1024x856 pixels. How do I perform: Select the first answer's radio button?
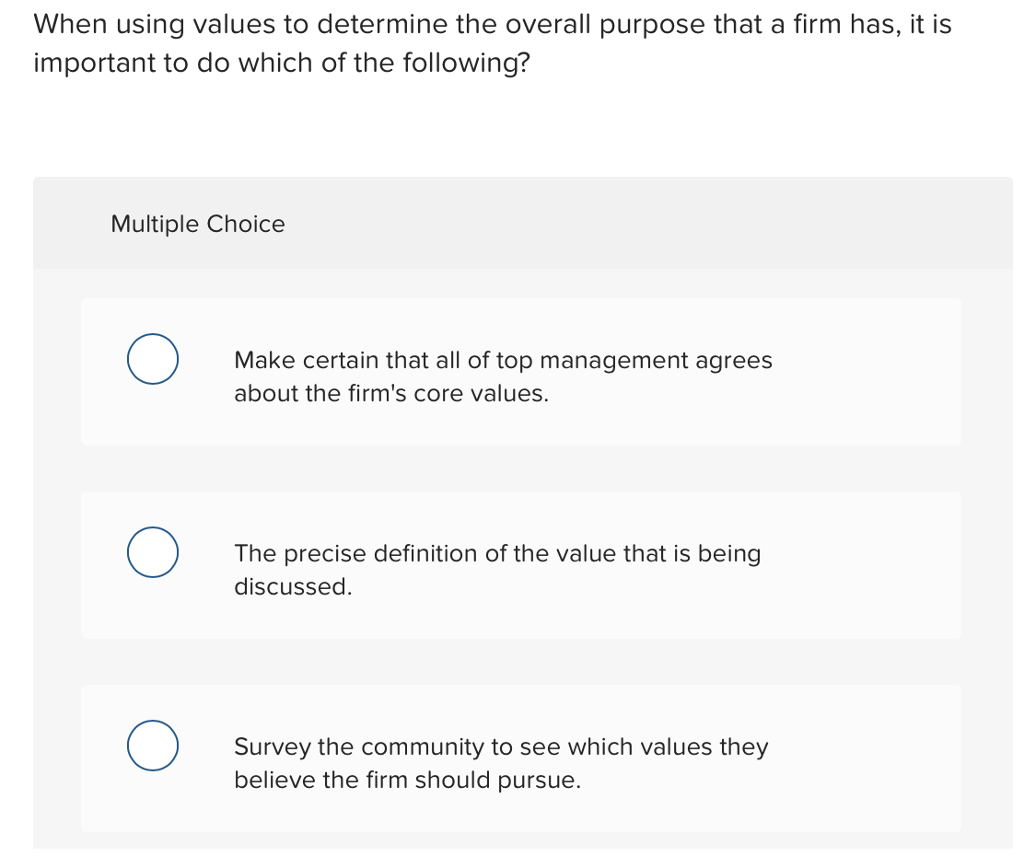(x=152, y=359)
